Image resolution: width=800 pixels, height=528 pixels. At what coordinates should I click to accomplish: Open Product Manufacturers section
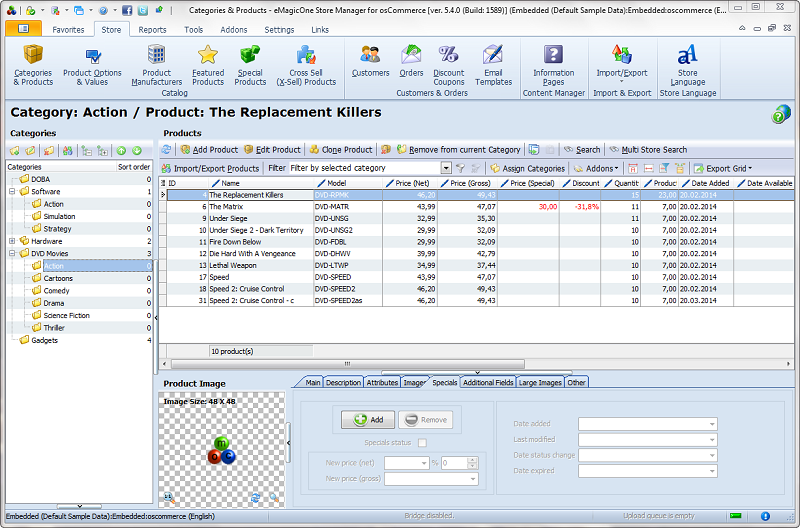157,65
